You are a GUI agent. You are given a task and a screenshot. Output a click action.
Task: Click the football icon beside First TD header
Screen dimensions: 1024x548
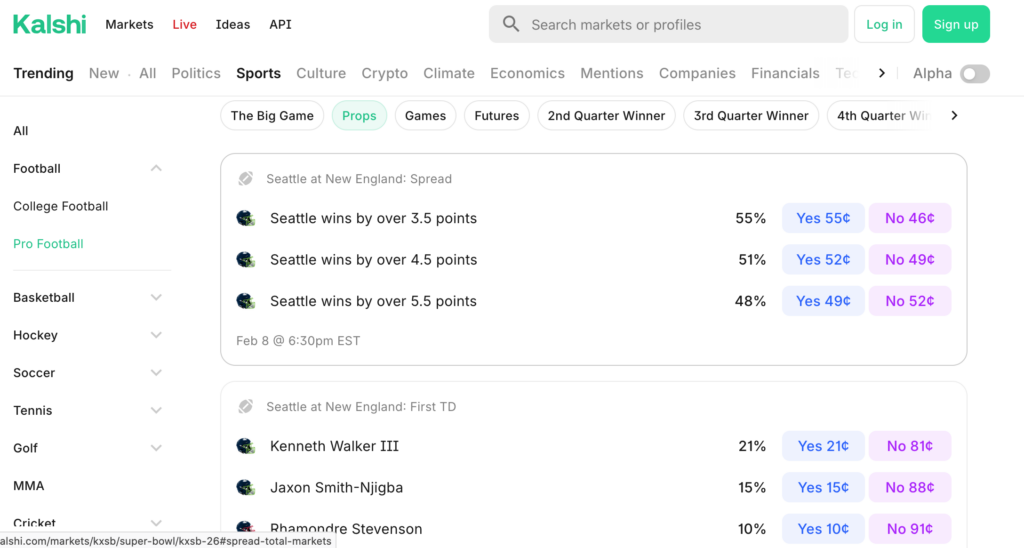(246, 407)
